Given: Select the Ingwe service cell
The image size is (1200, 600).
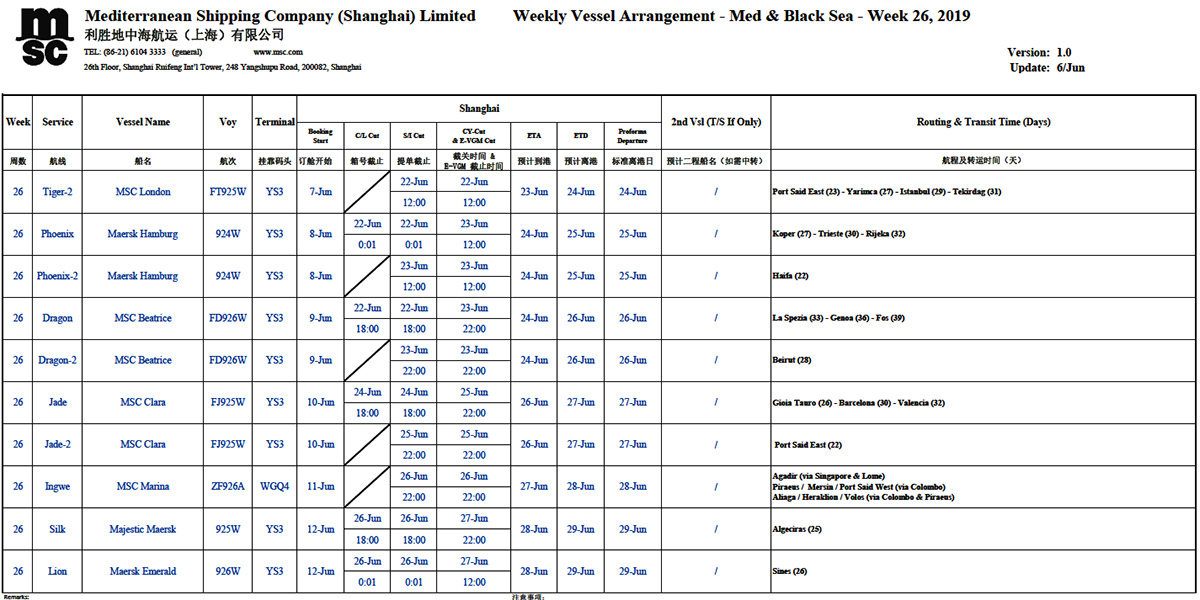Looking at the screenshot, I should tap(57, 487).
